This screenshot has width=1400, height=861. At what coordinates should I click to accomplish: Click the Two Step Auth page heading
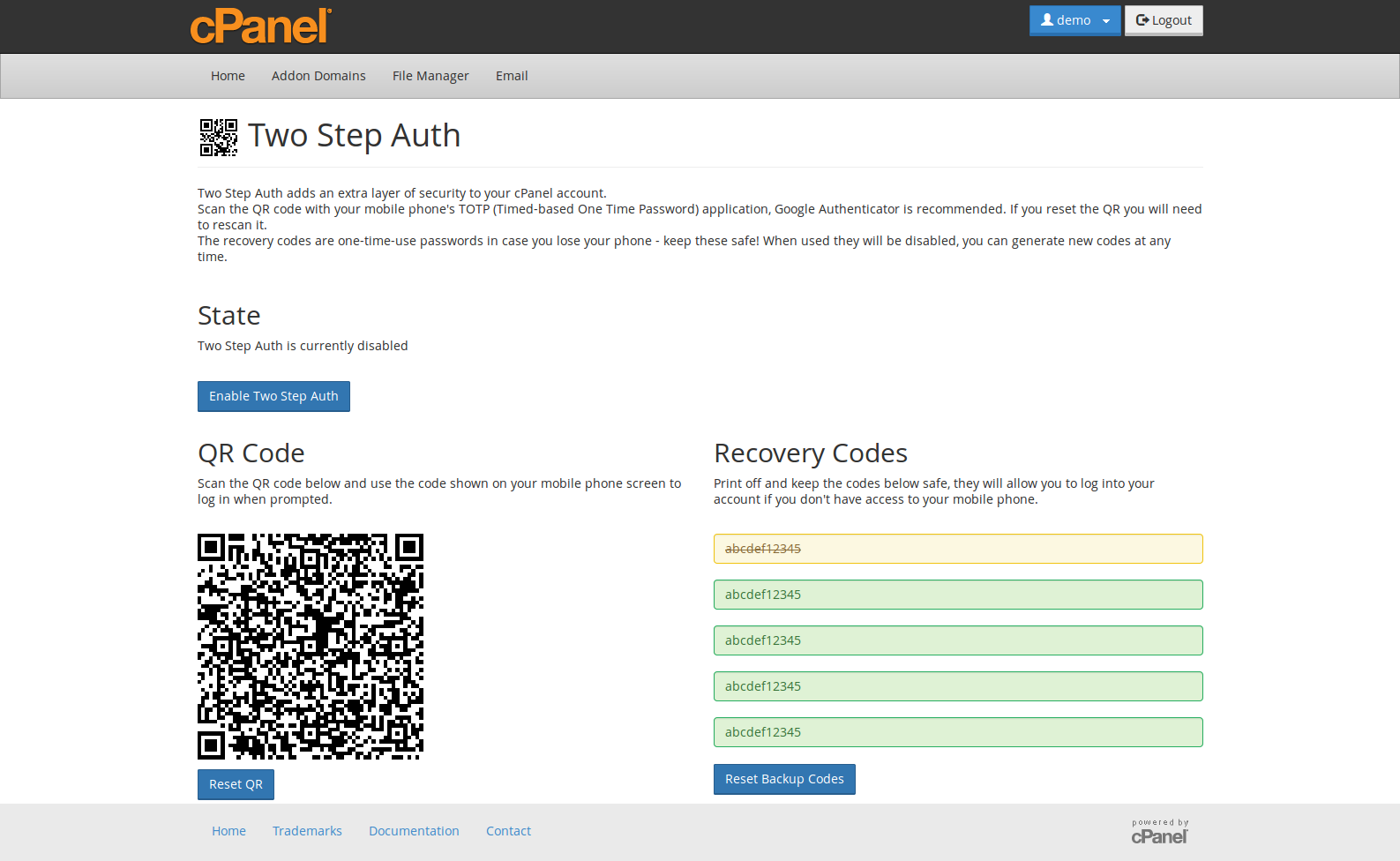[x=354, y=136]
